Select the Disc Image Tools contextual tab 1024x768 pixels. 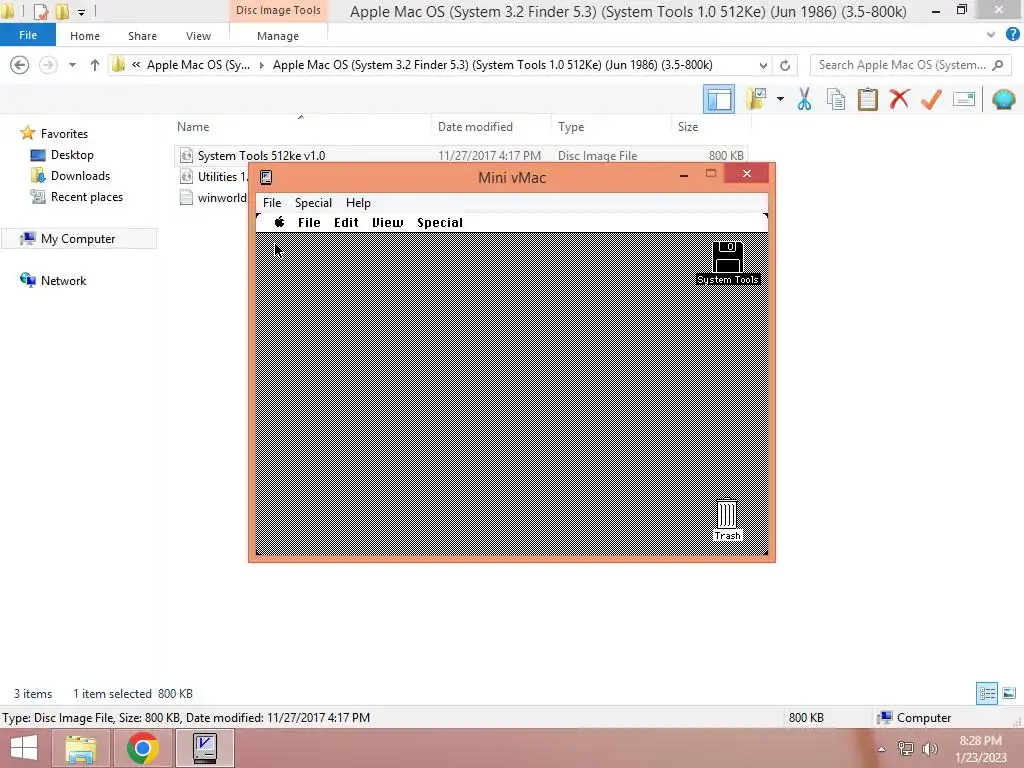pos(278,10)
